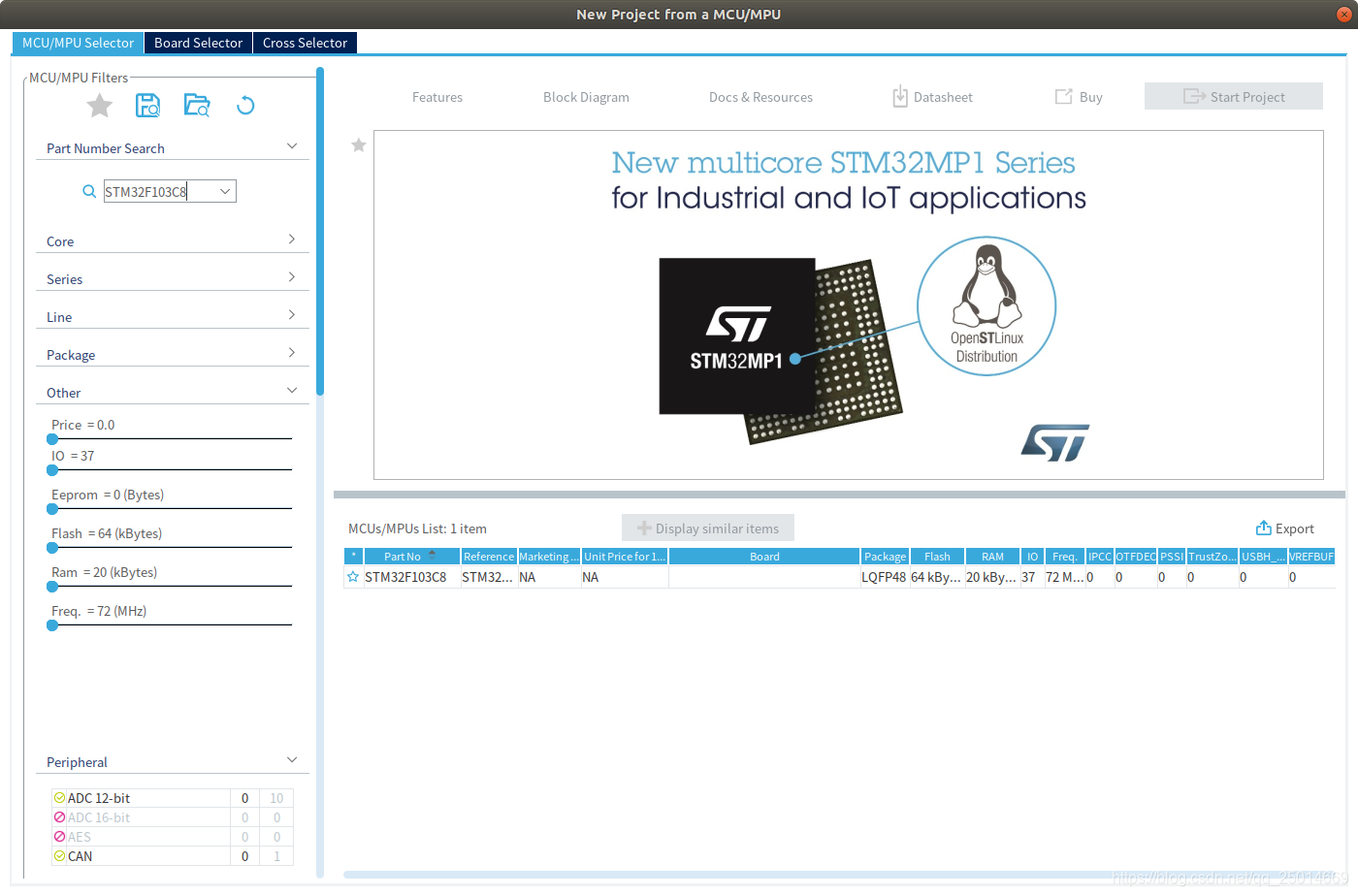Open the part number search dropdown
Screen dimensions: 1358x896
click(226, 190)
